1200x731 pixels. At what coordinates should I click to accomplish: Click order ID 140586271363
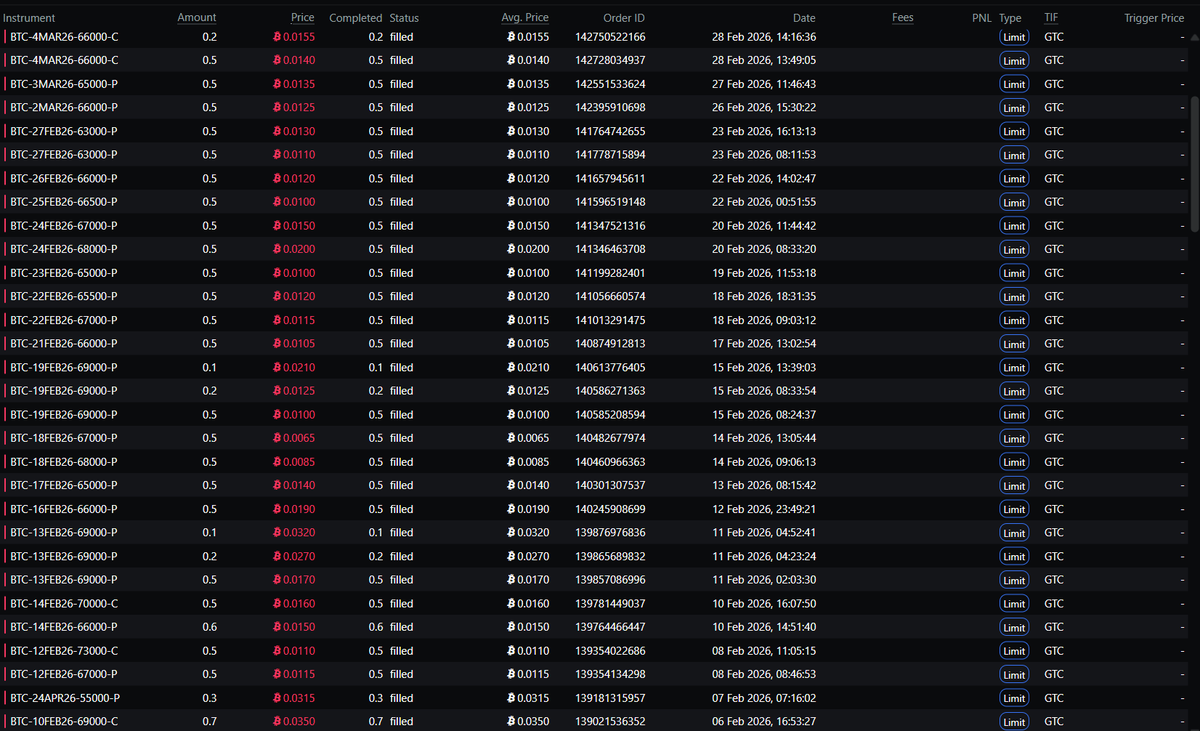point(610,391)
